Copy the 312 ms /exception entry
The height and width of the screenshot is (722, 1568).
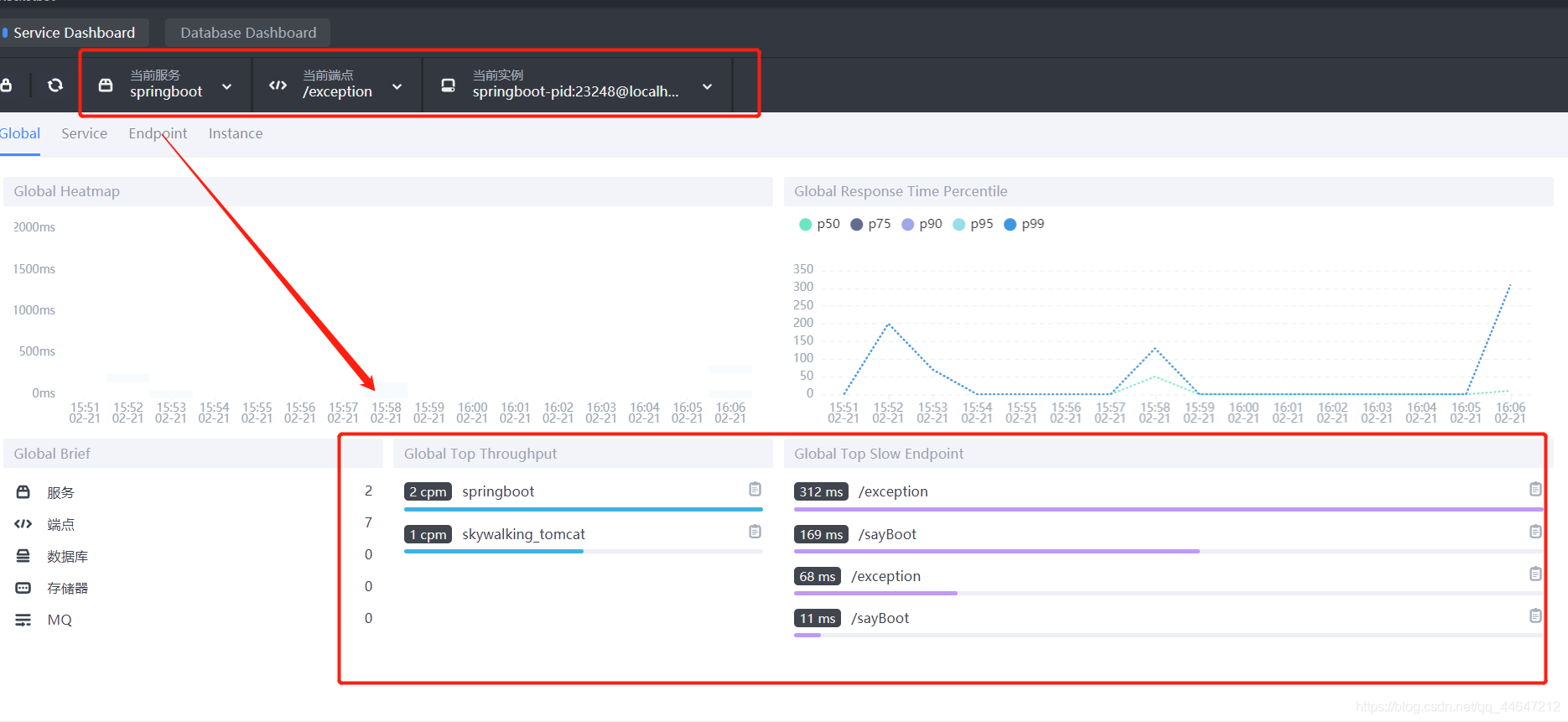click(1535, 489)
